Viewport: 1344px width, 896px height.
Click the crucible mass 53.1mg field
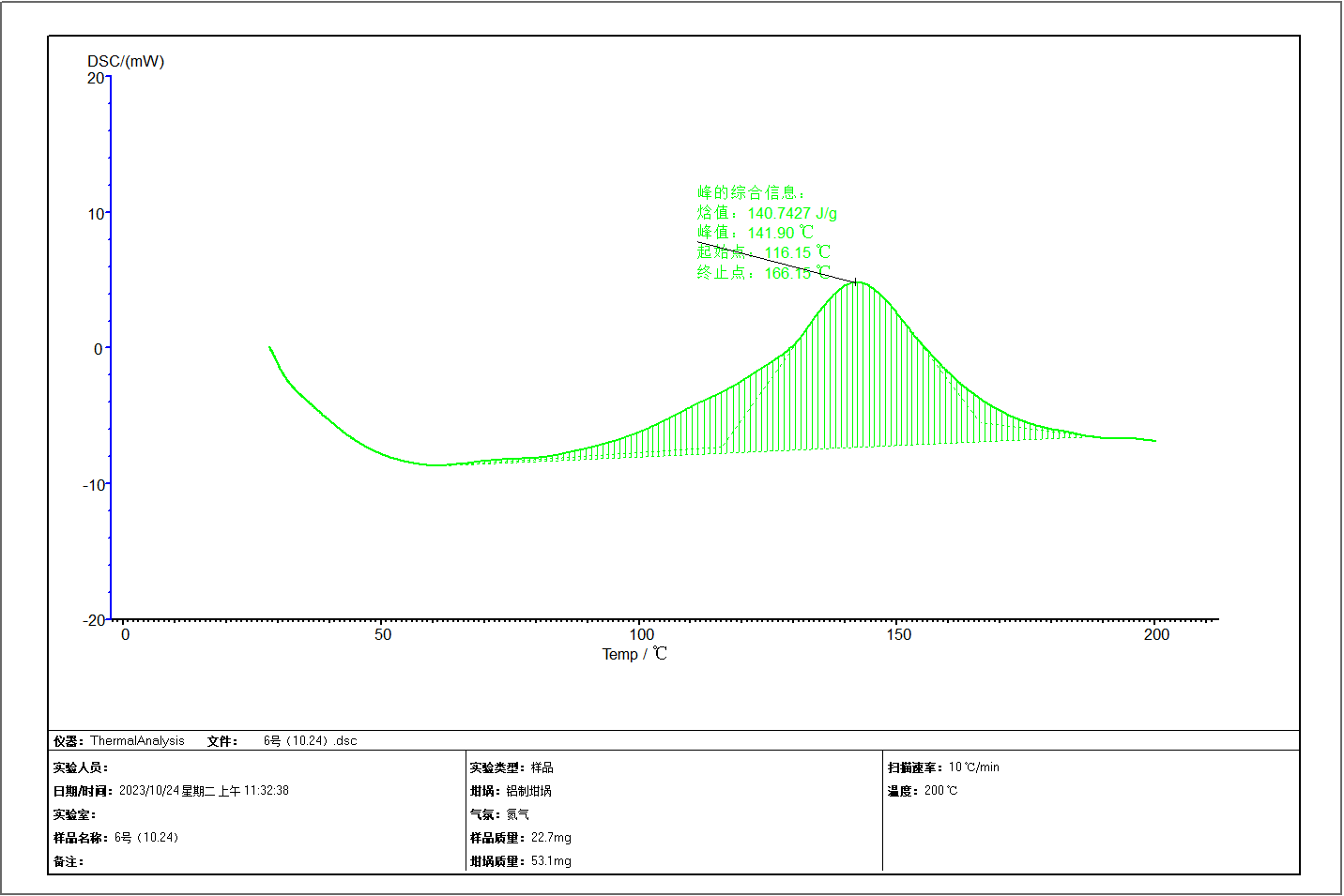click(551, 860)
